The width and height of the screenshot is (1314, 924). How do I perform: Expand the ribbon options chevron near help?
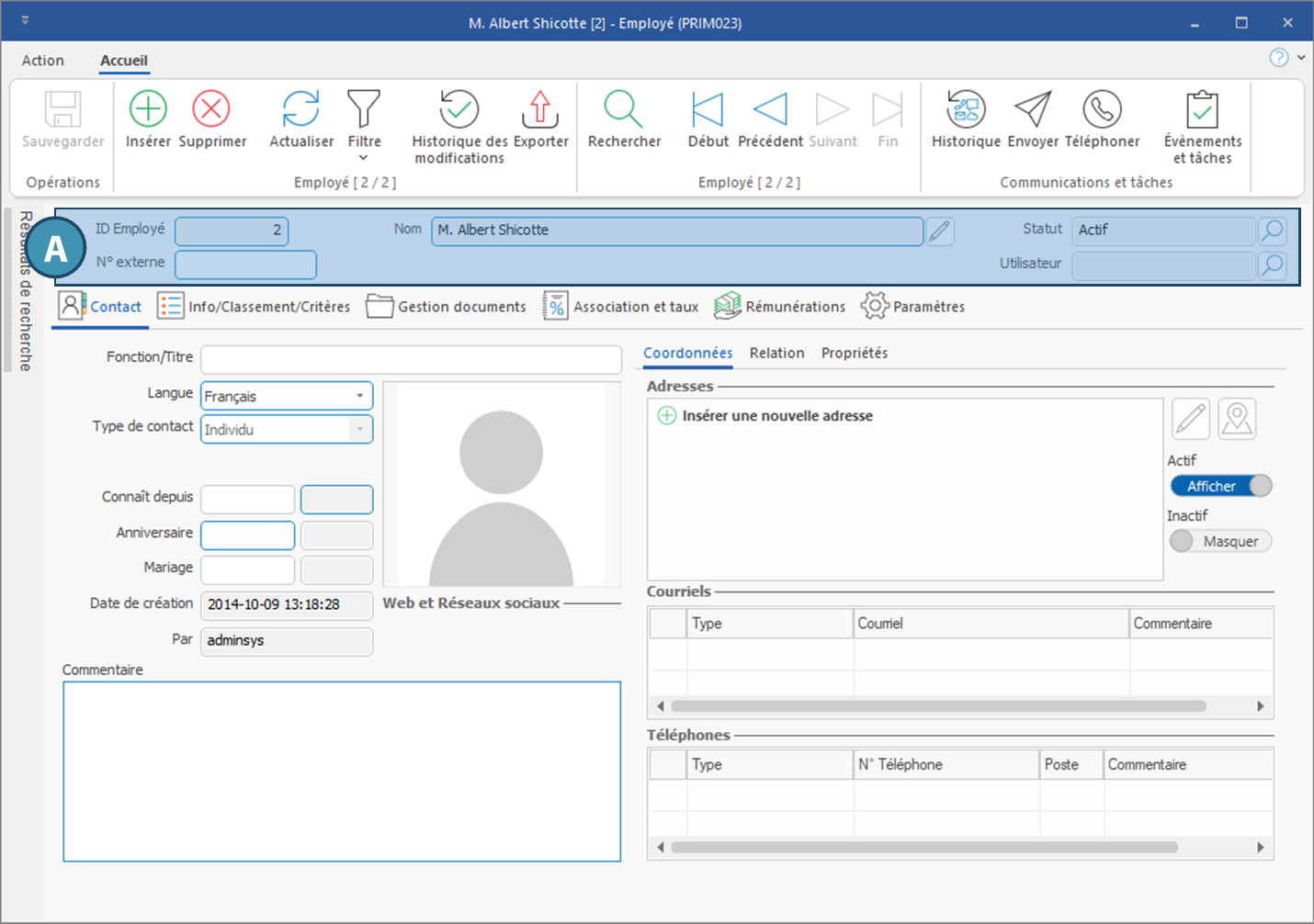click(1301, 57)
